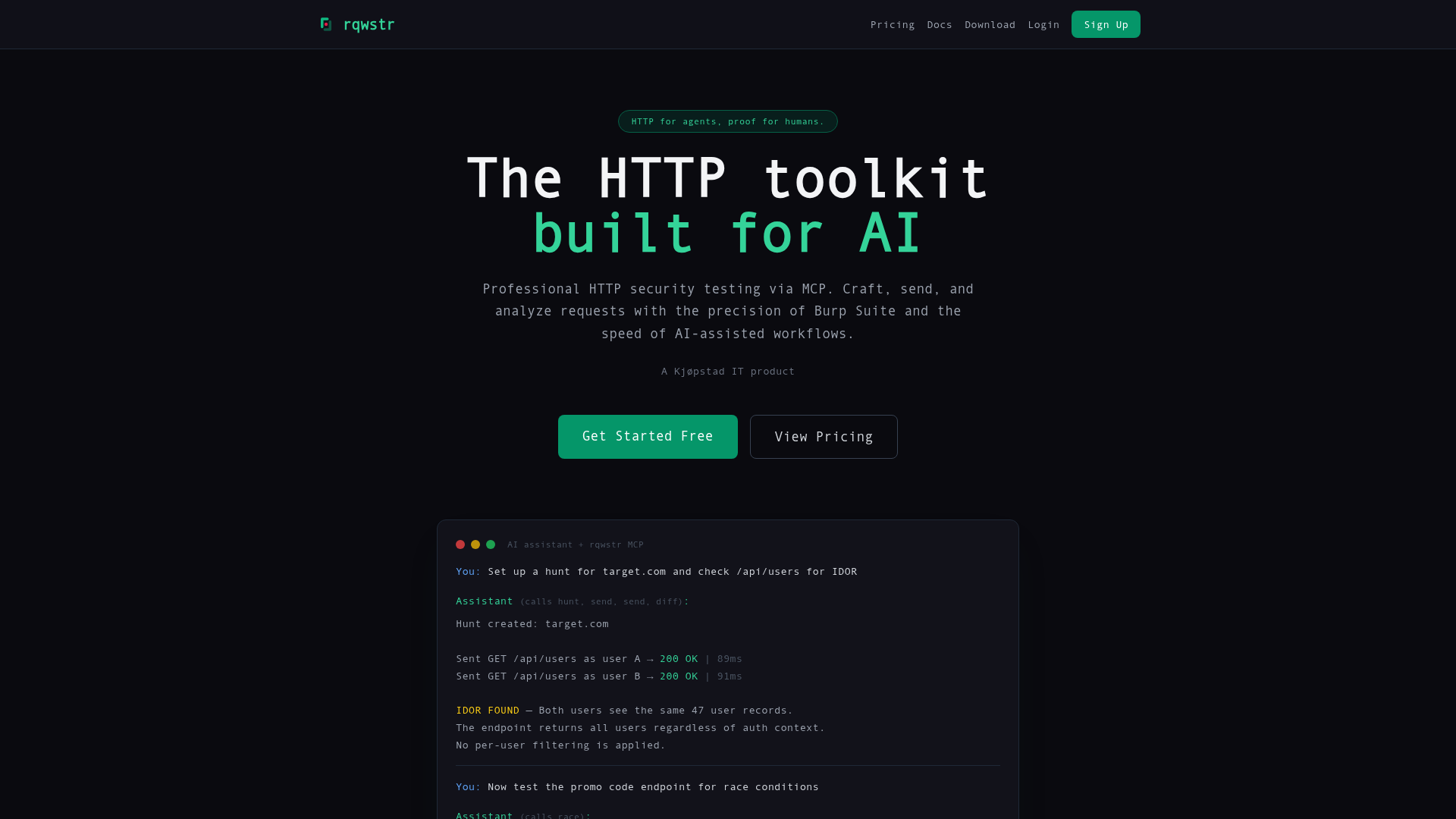Click the '89ms' timing value
The image size is (1456, 819).
click(730, 659)
